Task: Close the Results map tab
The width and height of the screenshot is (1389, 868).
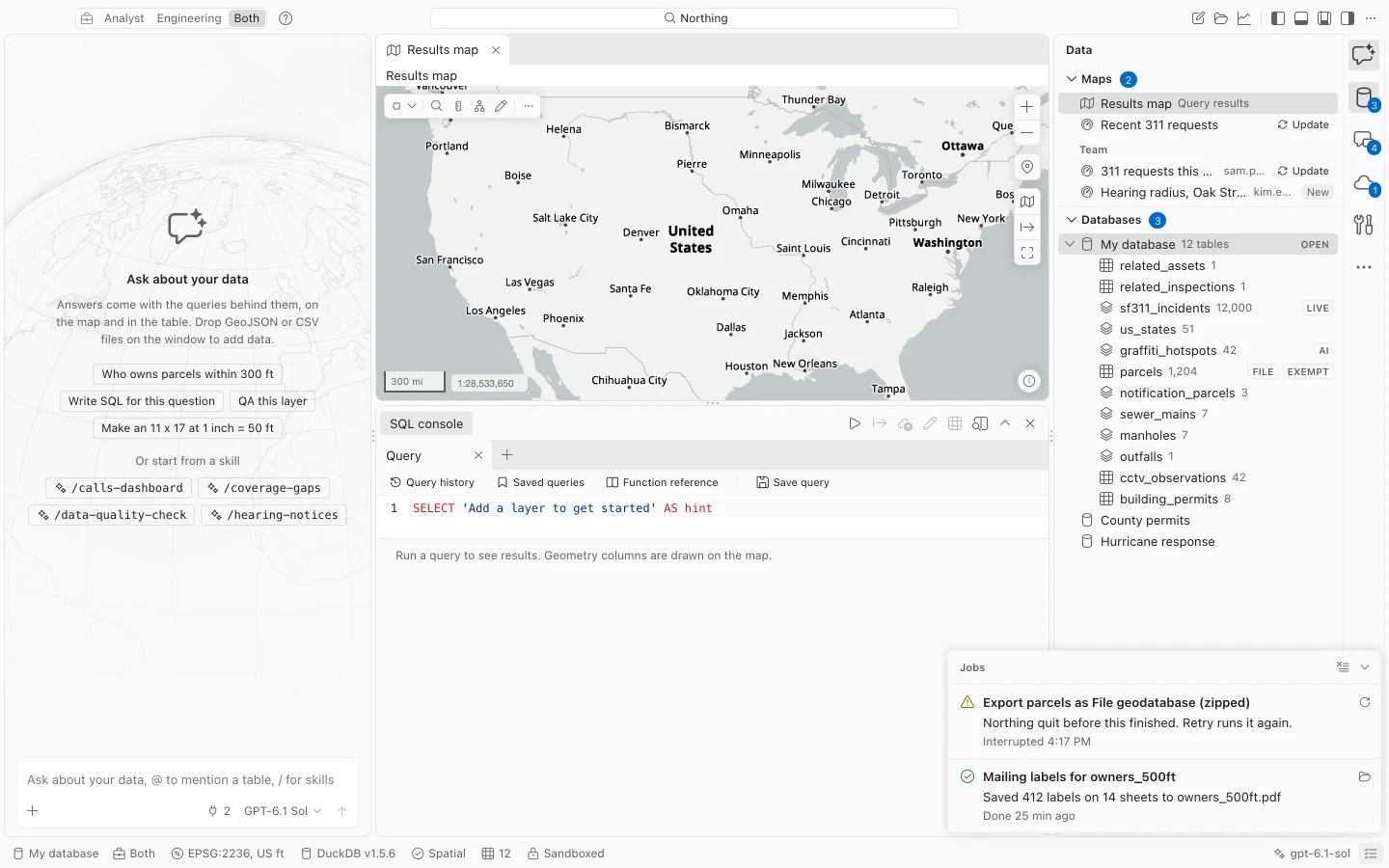Action: pos(496,50)
